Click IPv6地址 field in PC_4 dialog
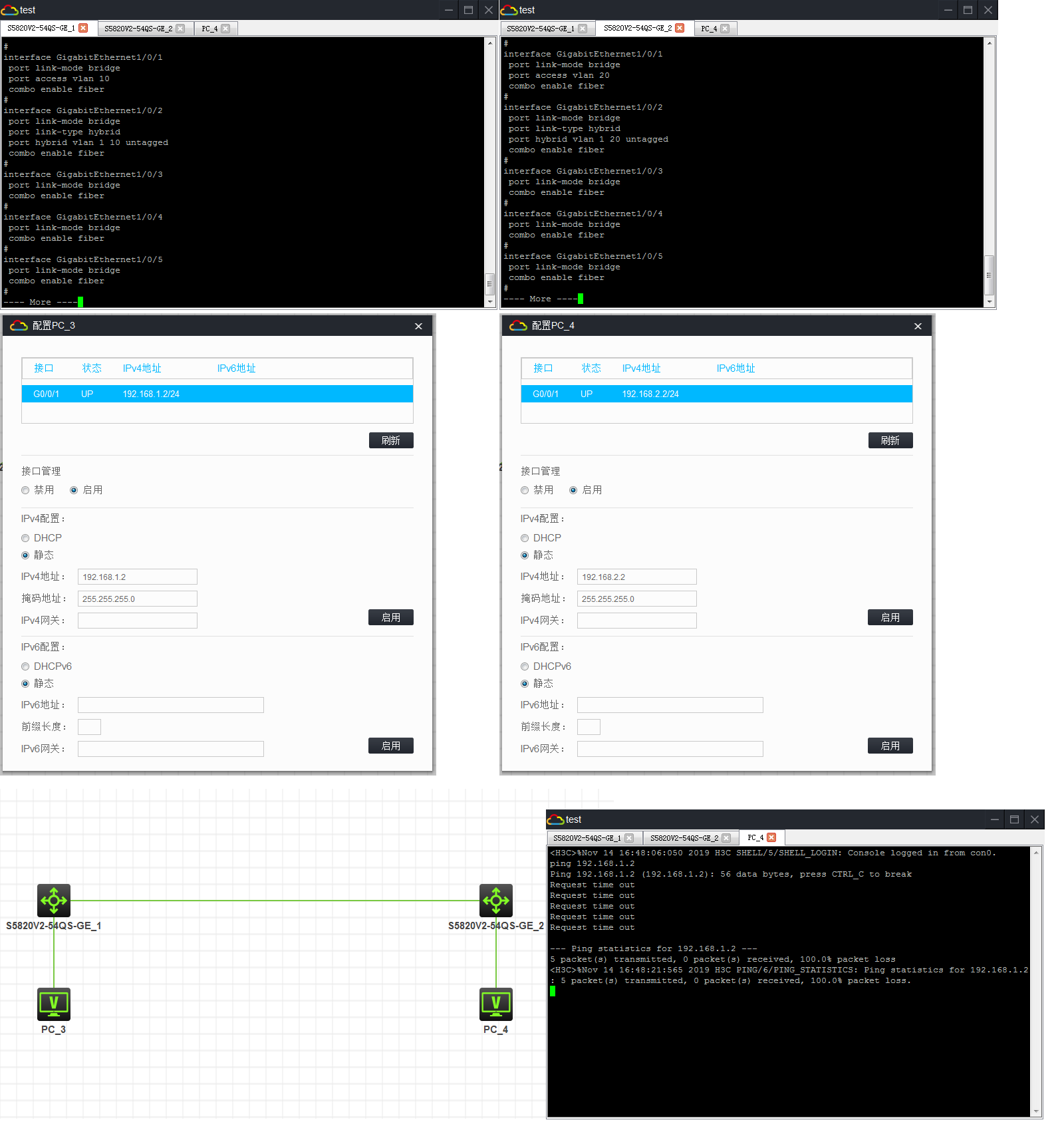This screenshot has width=1064, height=1148. (670, 705)
